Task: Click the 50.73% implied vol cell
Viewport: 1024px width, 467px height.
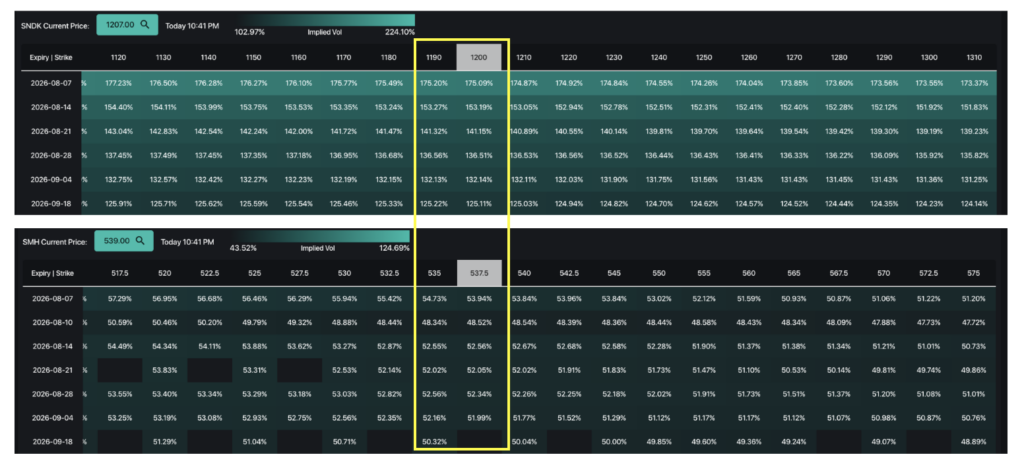Action: click(974, 346)
